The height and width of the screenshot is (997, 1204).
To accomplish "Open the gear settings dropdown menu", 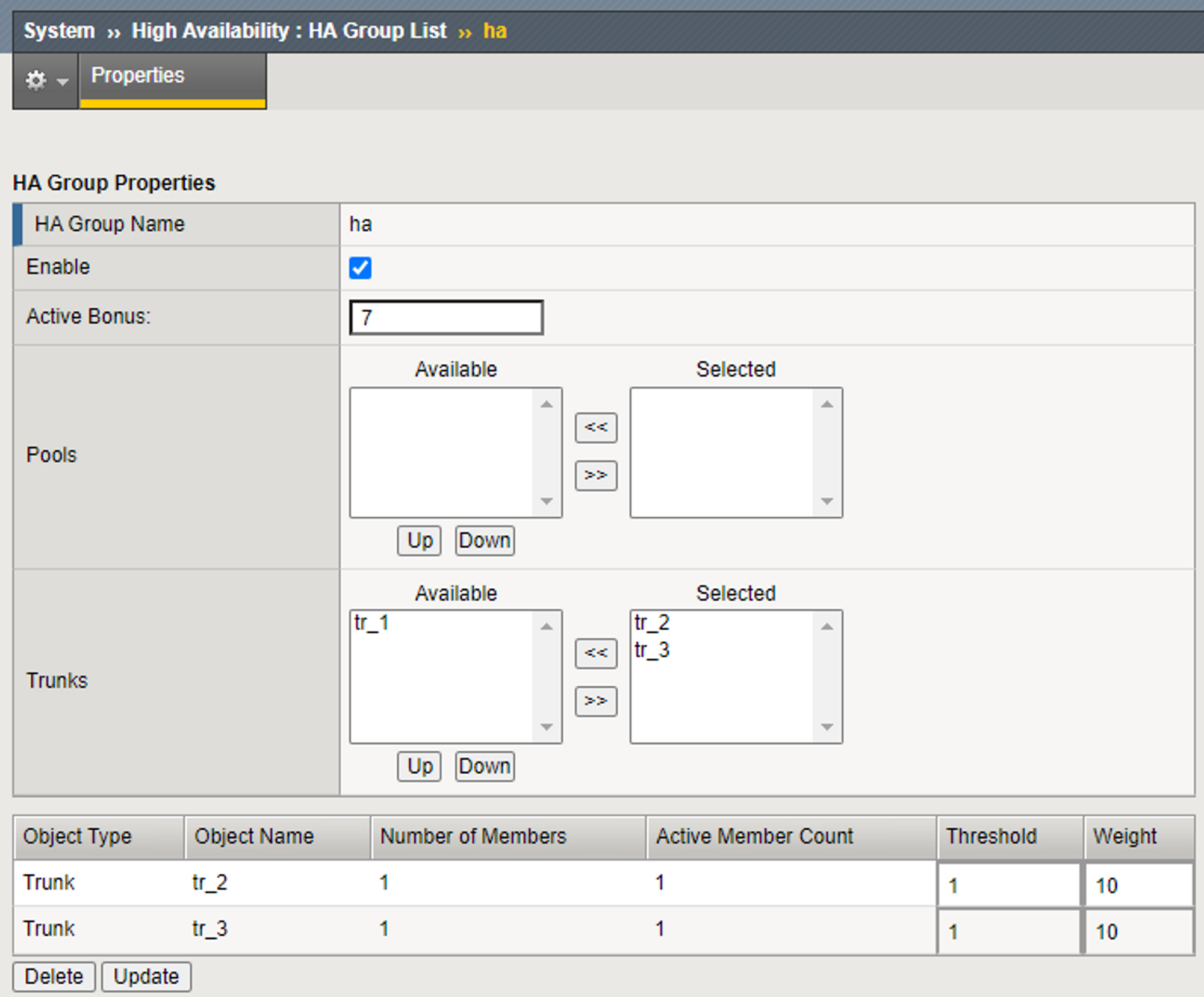I will pyautogui.click(x=45, y=80).
